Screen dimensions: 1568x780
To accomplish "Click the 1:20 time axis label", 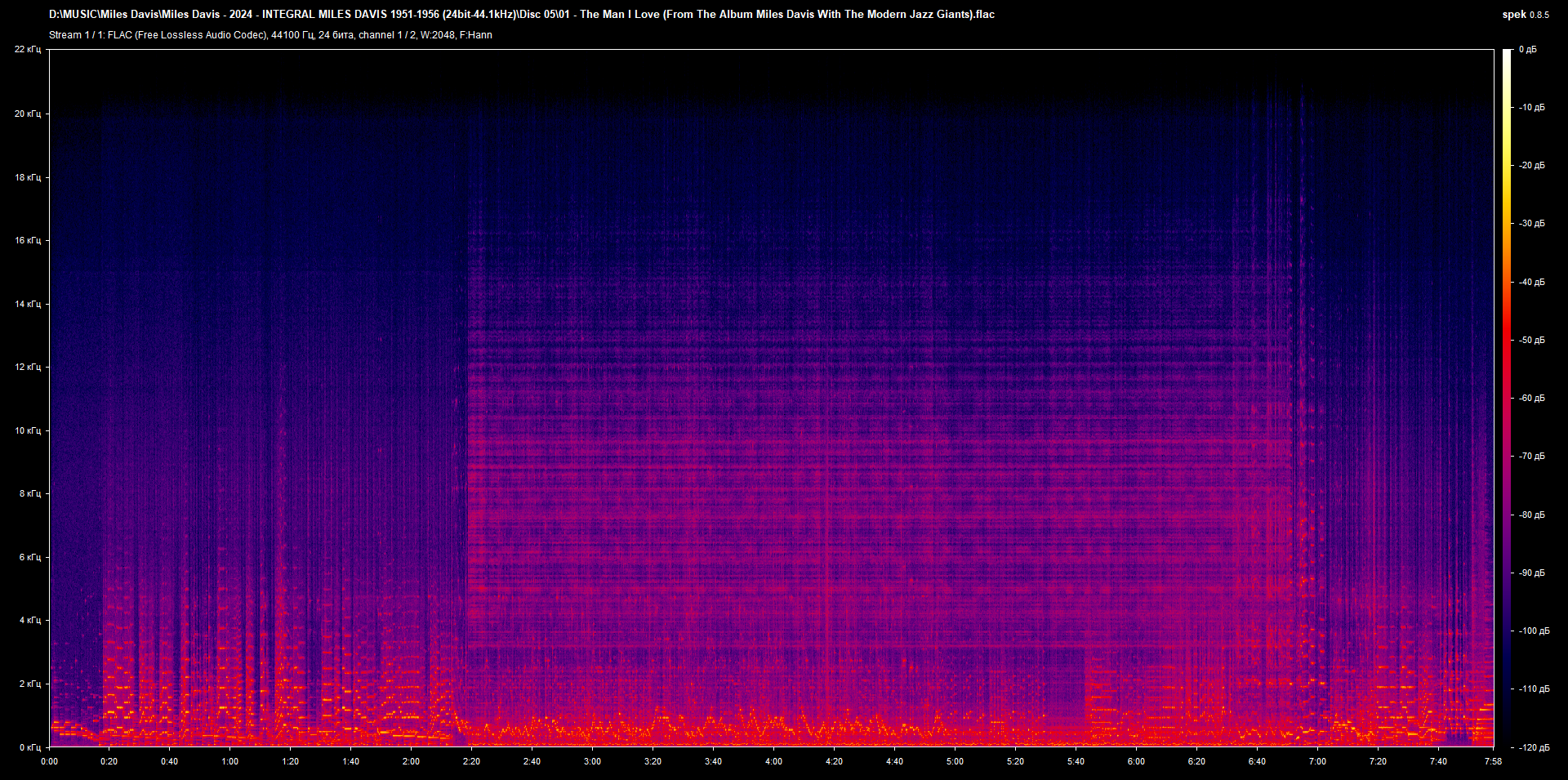I will point(291,761).
